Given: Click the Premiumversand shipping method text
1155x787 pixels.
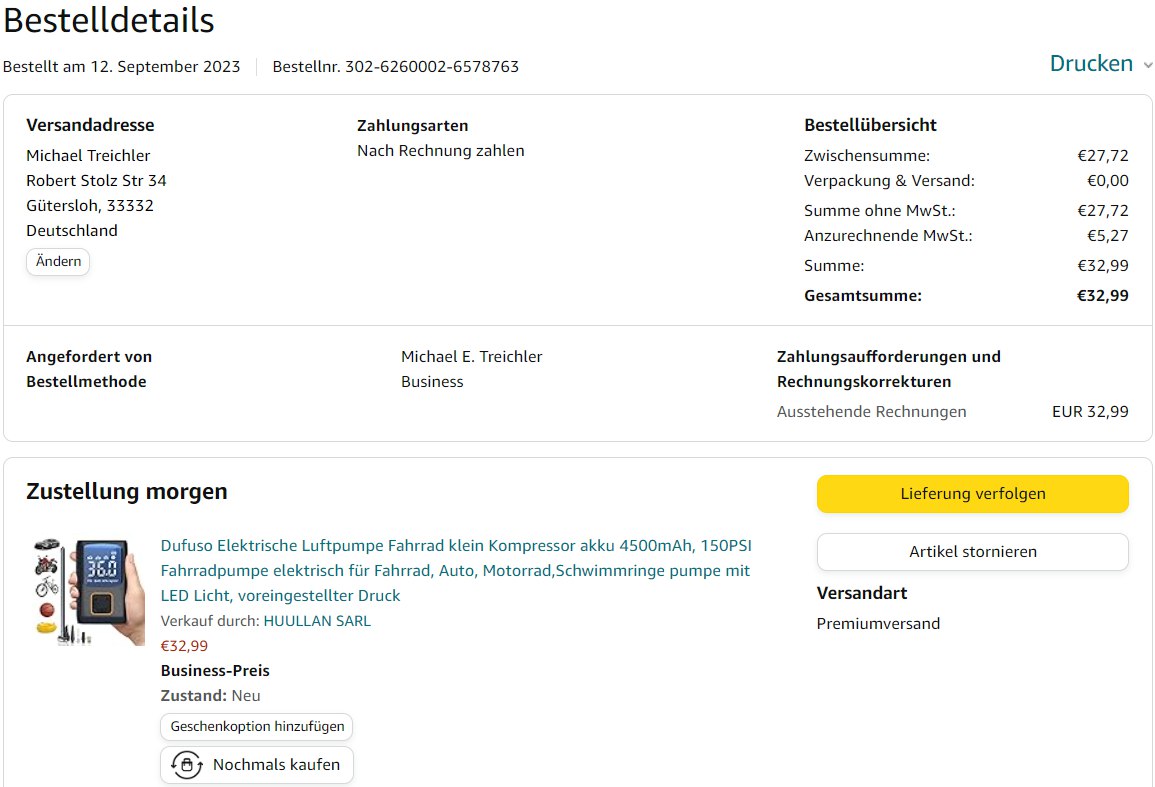Looking at the screenshot, I should pyautogui.click(x=878, y=624).
